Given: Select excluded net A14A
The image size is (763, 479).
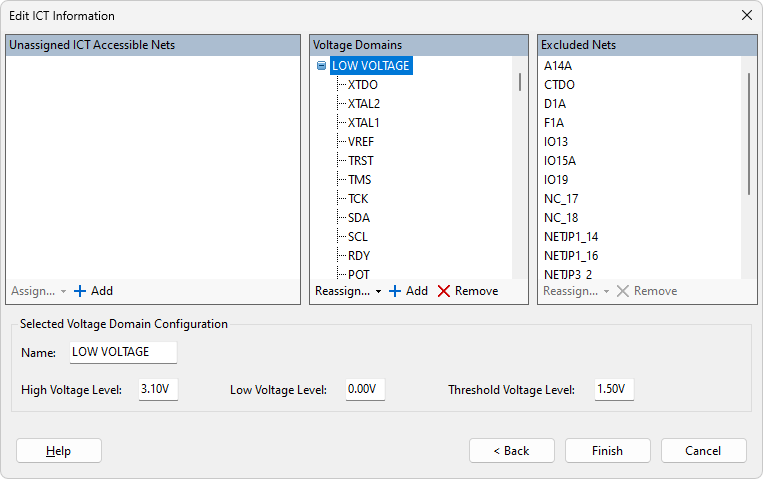Looking at the screenshot, I should click(558, 66).
